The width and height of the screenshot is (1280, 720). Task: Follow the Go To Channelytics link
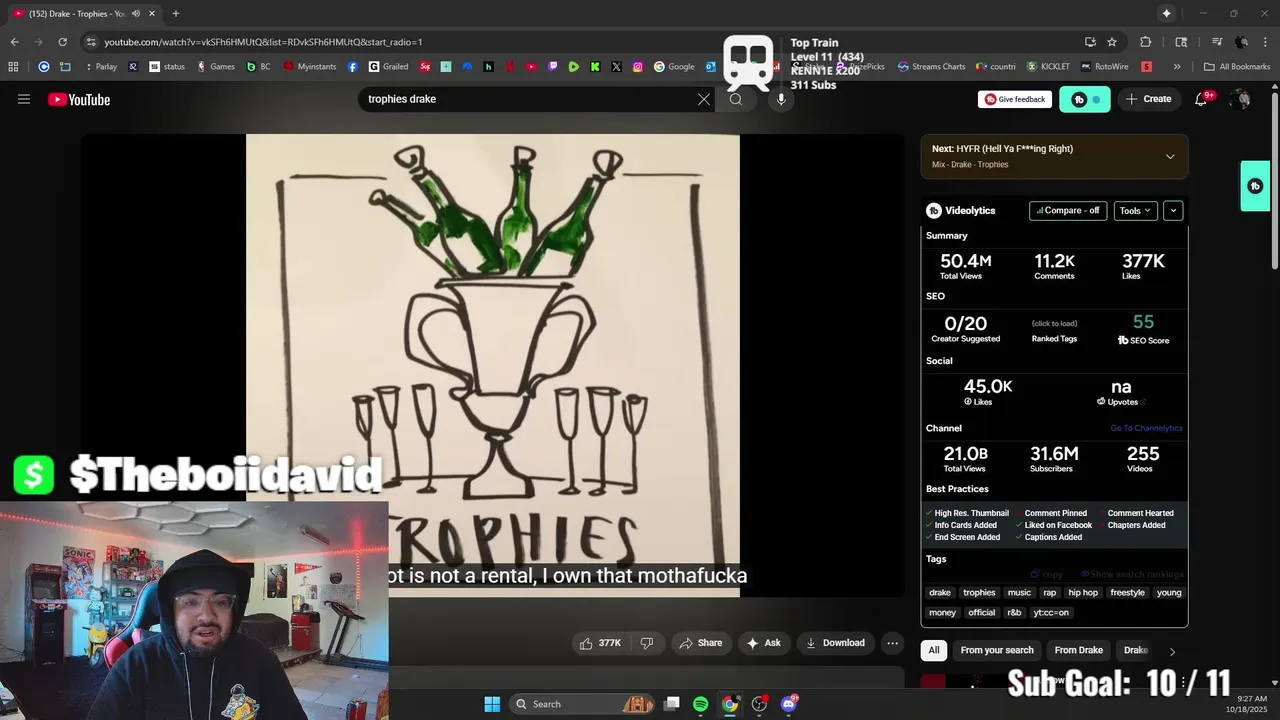pyautogui.click(x=1146, y=428)
